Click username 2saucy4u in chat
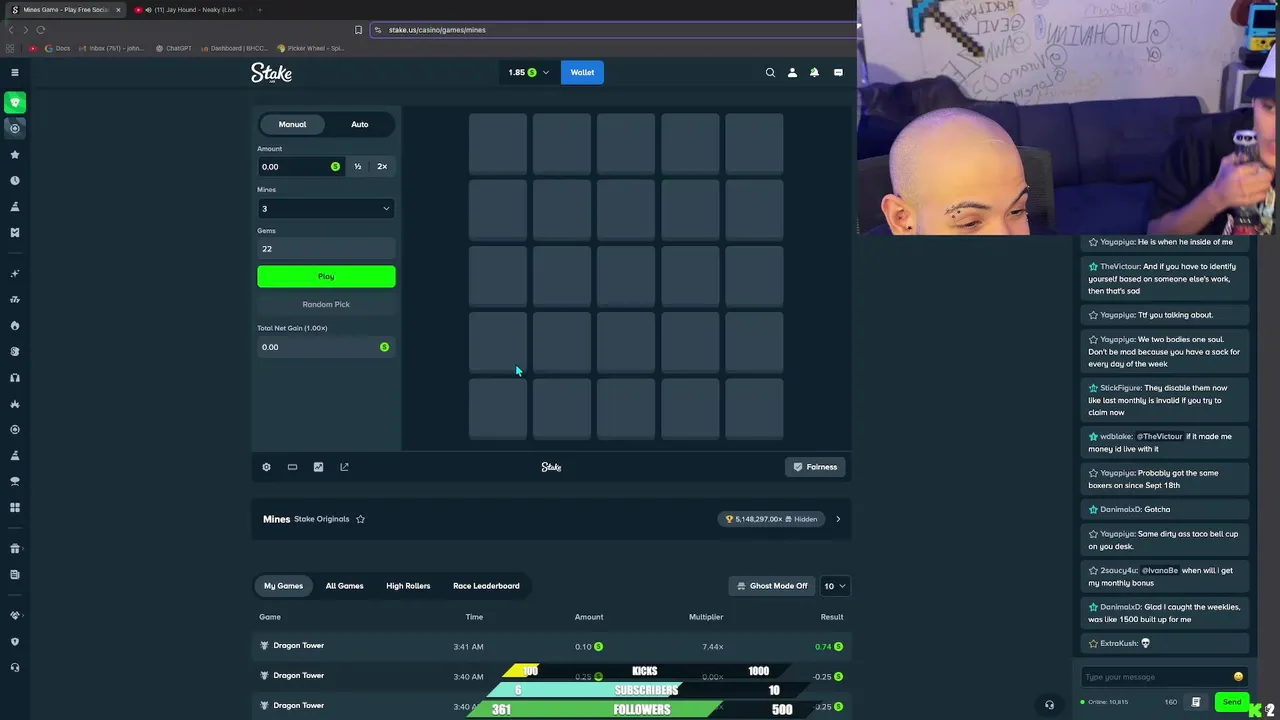1280x720 pixels. [1119, 571]
